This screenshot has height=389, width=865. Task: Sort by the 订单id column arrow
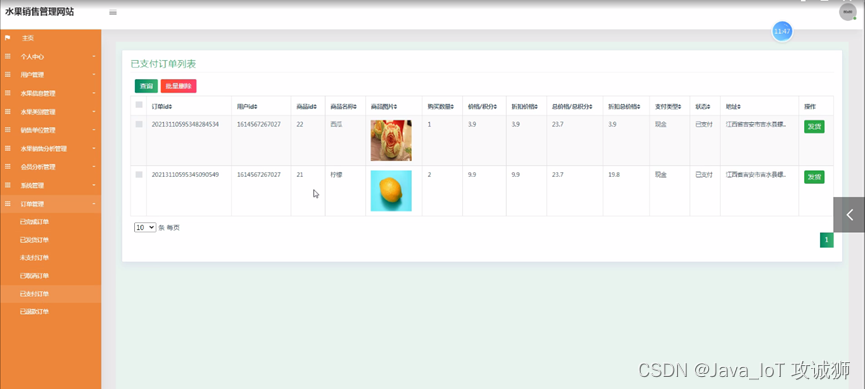(171, 106)
